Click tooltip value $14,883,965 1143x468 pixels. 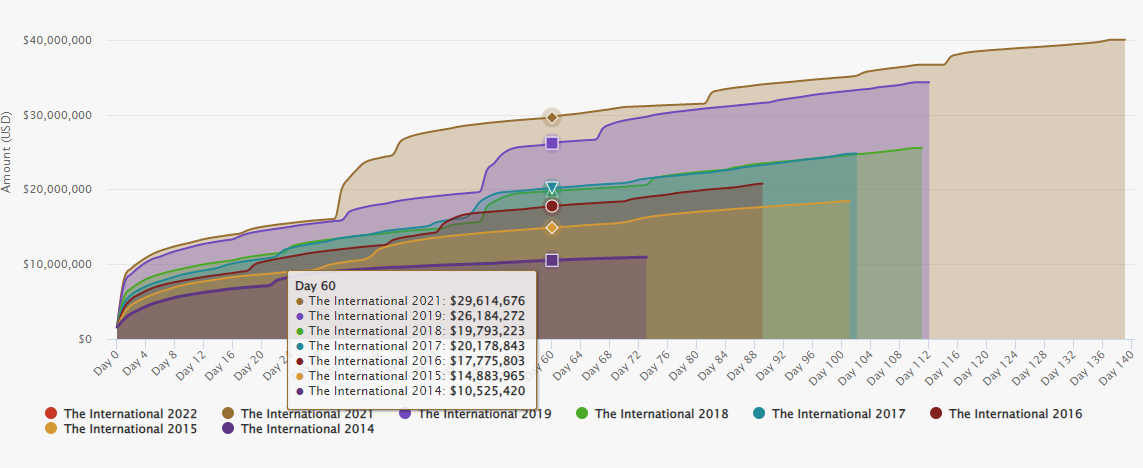pyautogui.click(x=488, y=375)
